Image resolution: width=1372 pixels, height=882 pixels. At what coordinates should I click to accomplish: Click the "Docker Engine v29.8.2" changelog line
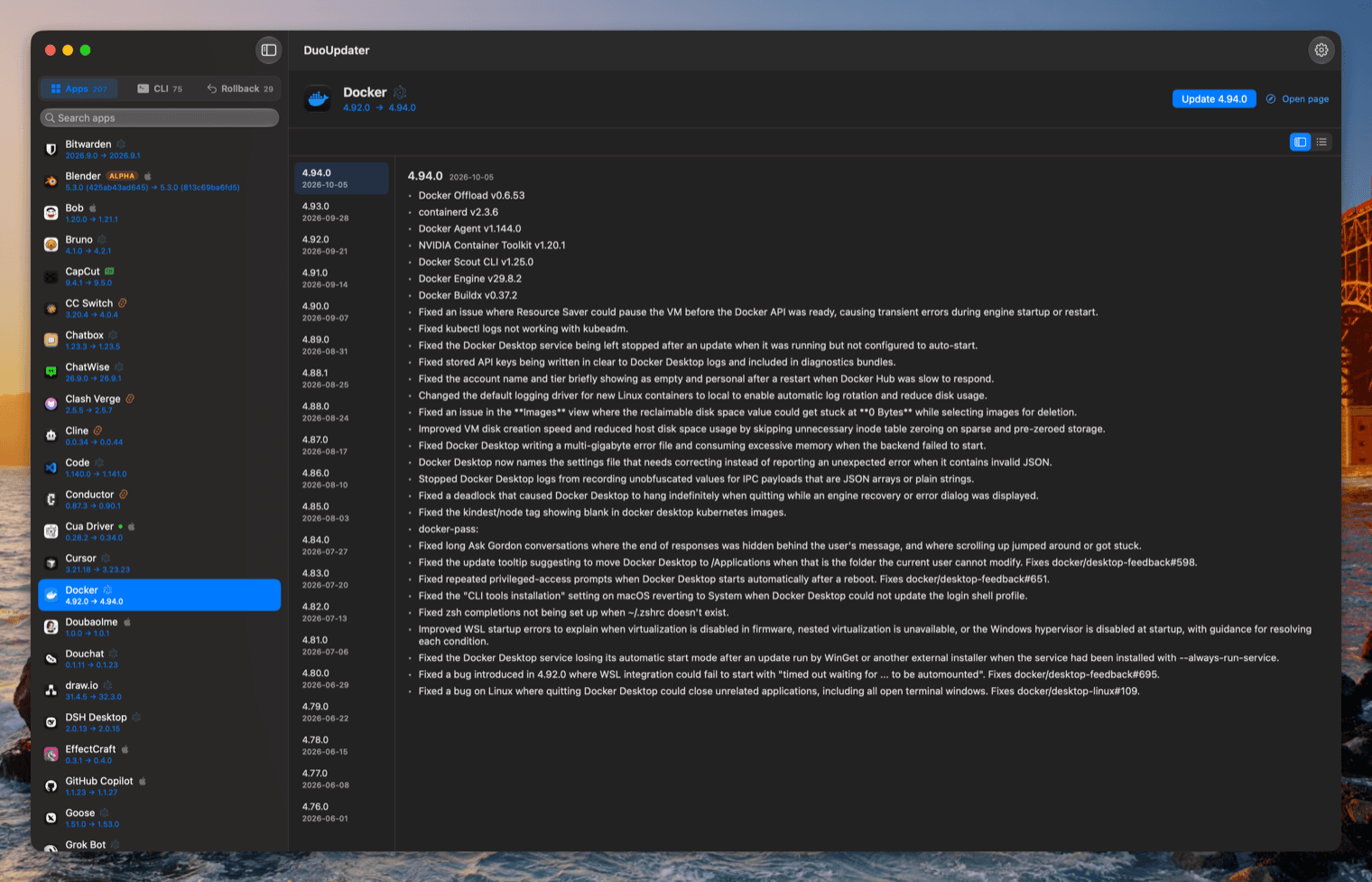(470, 279)
